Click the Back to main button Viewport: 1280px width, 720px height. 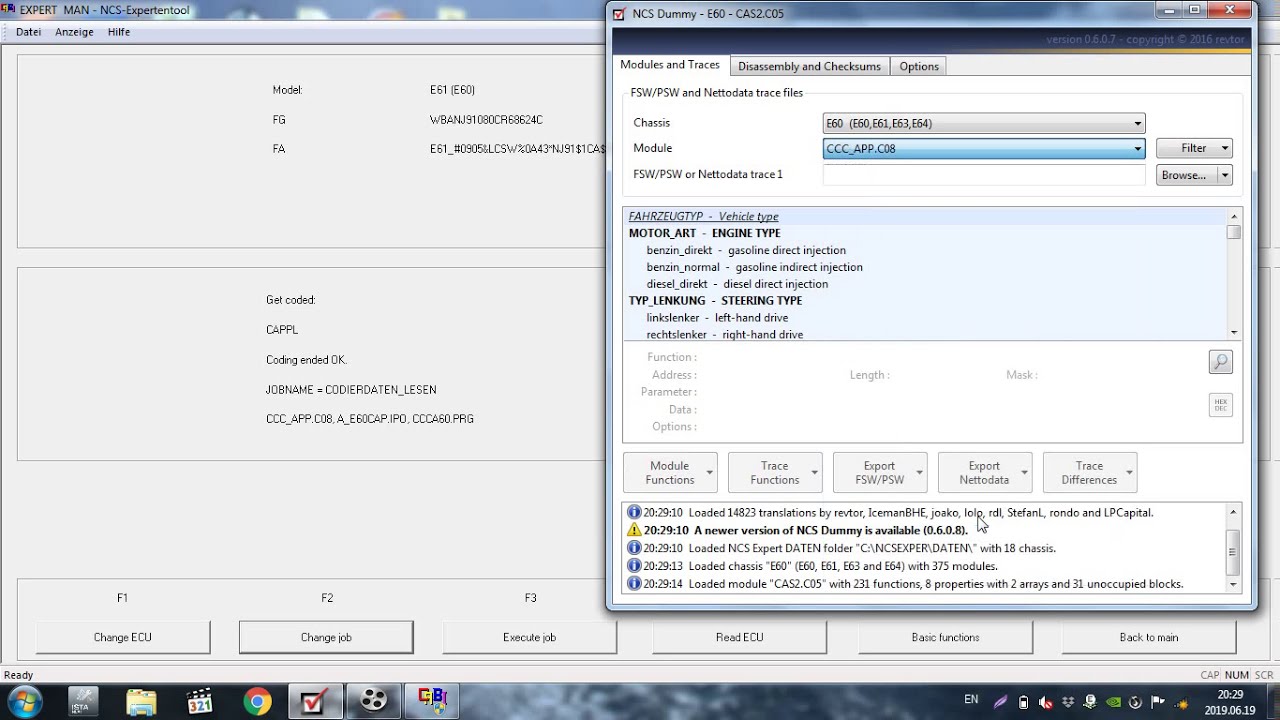(1149, 637)
